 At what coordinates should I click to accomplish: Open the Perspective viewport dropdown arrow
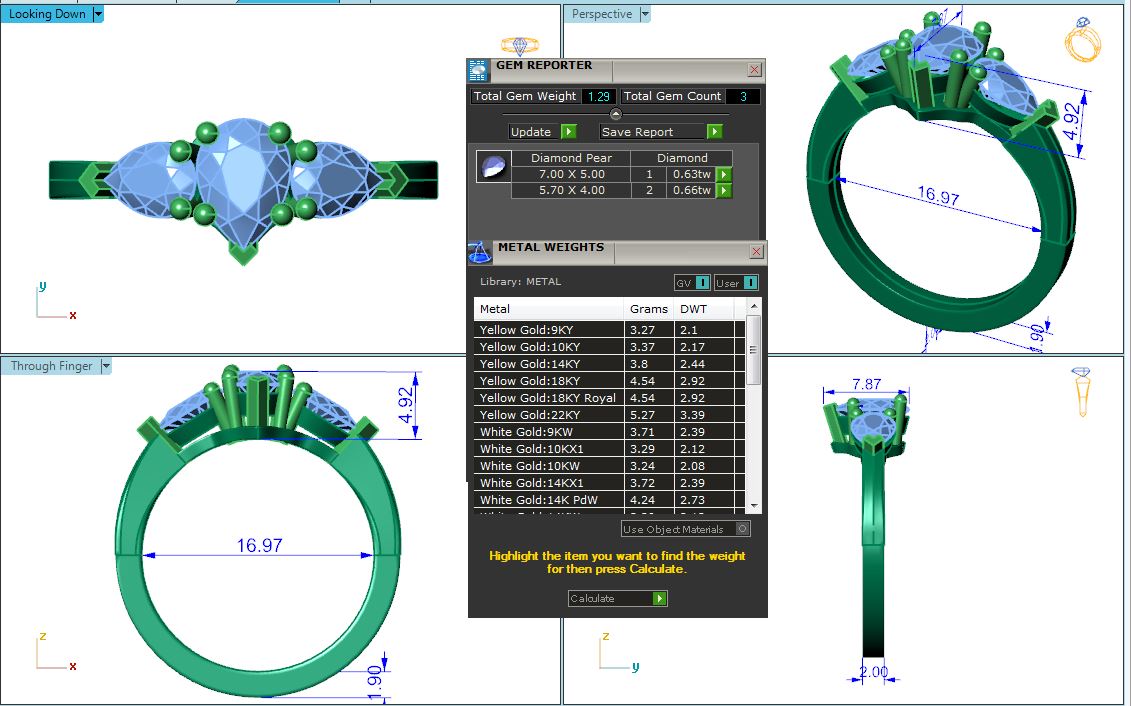click(645, 15)
